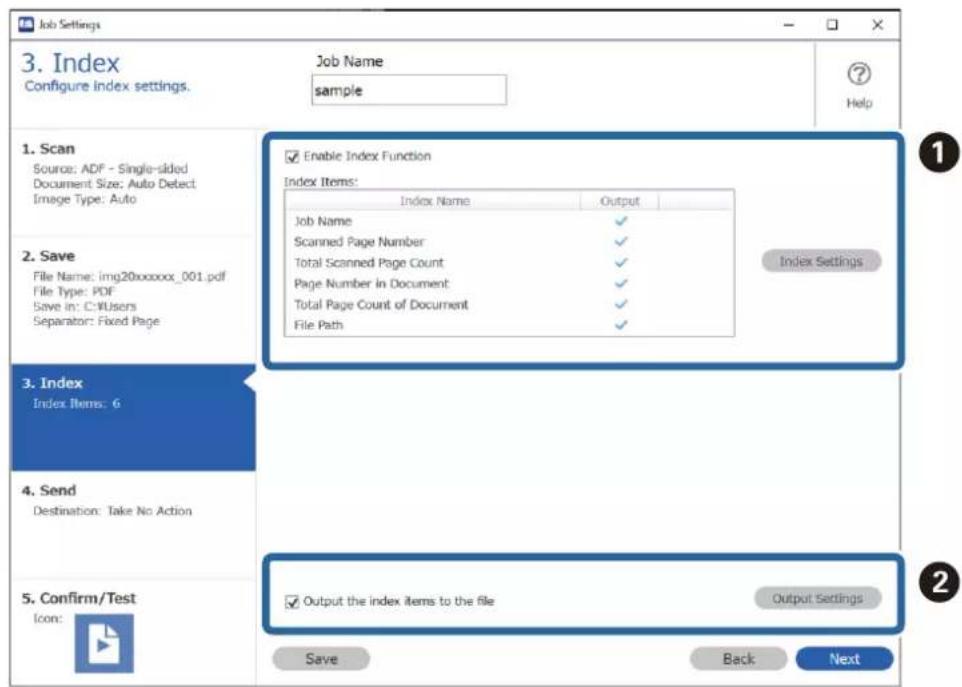Click the Job Settings app icon in title bar
This screenshot has width=962, height=687.
tap(26, 25)
